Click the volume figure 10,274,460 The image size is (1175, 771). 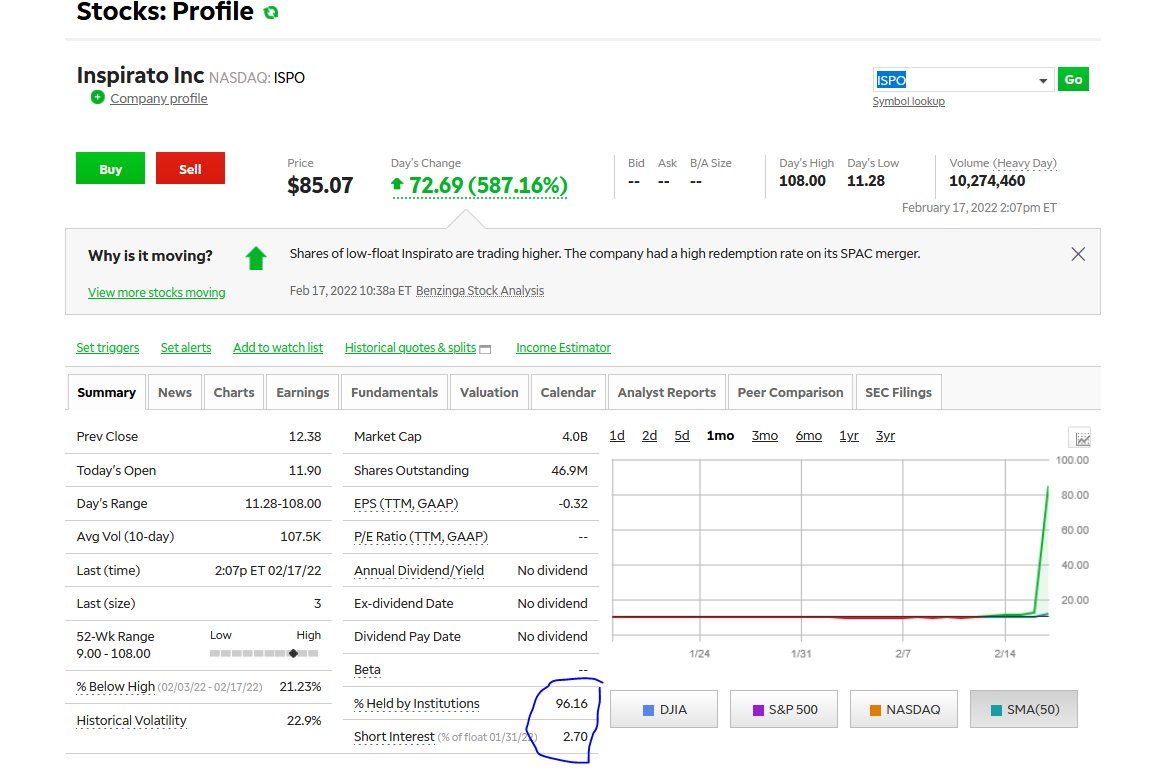(987, 181)
